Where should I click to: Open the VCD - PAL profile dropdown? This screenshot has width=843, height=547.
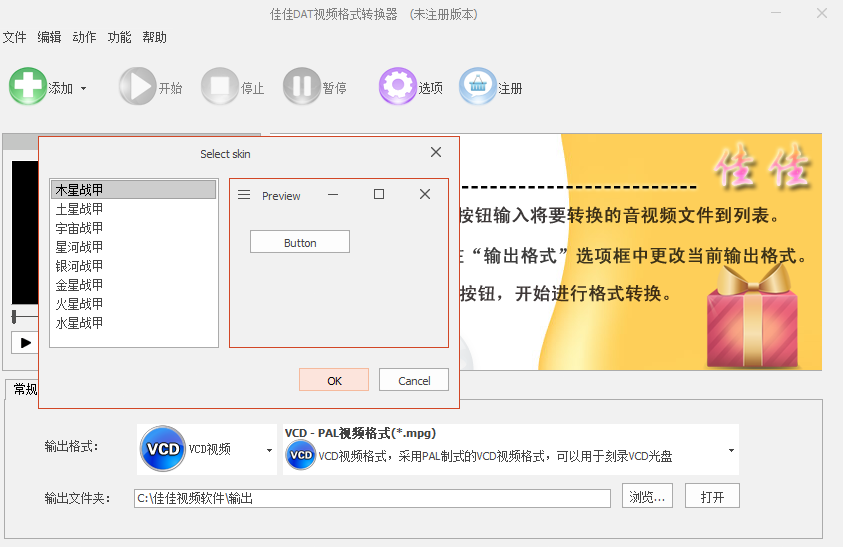coord(731,450)
